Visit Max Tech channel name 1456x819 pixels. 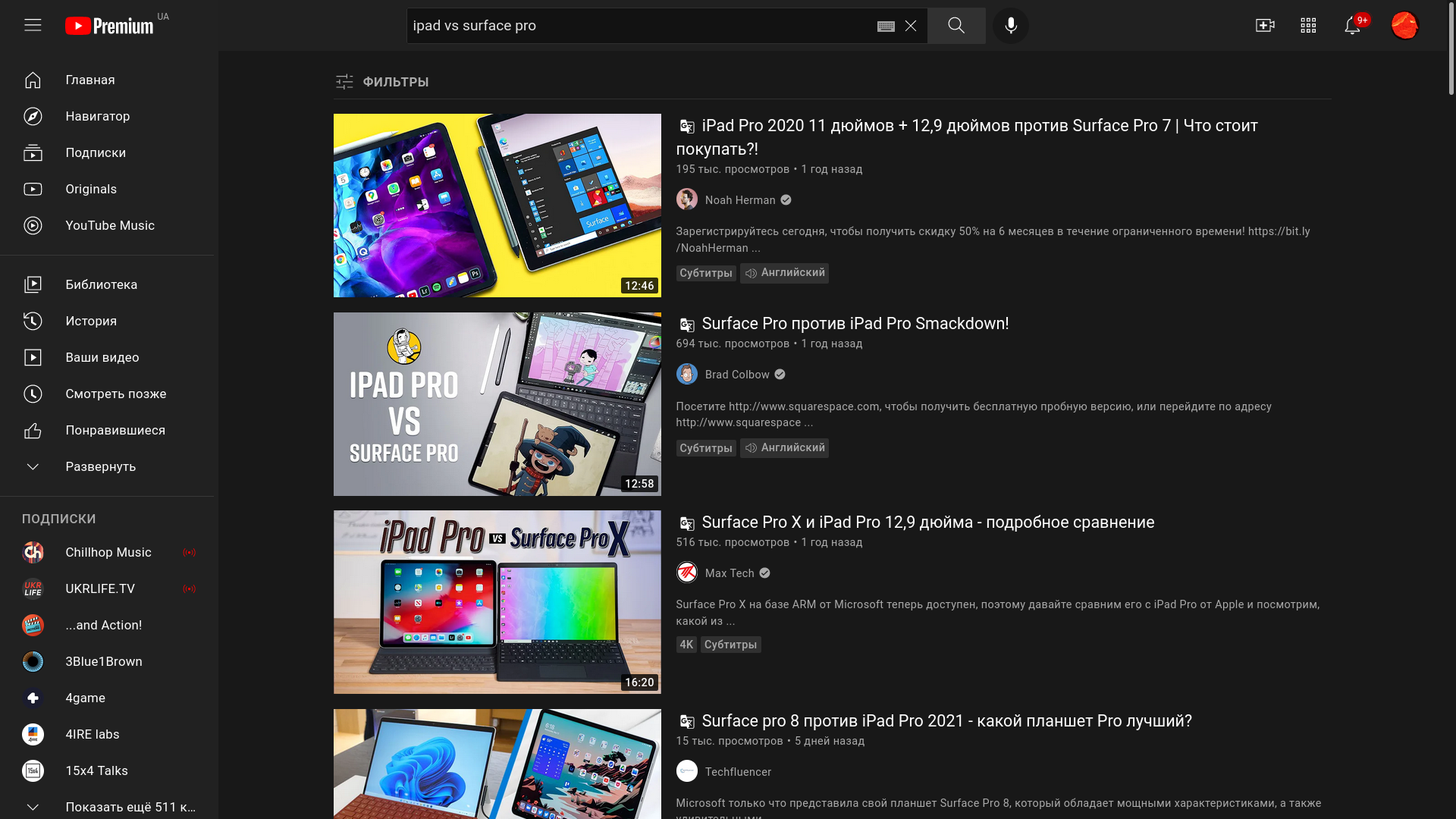tap(730, 573)
